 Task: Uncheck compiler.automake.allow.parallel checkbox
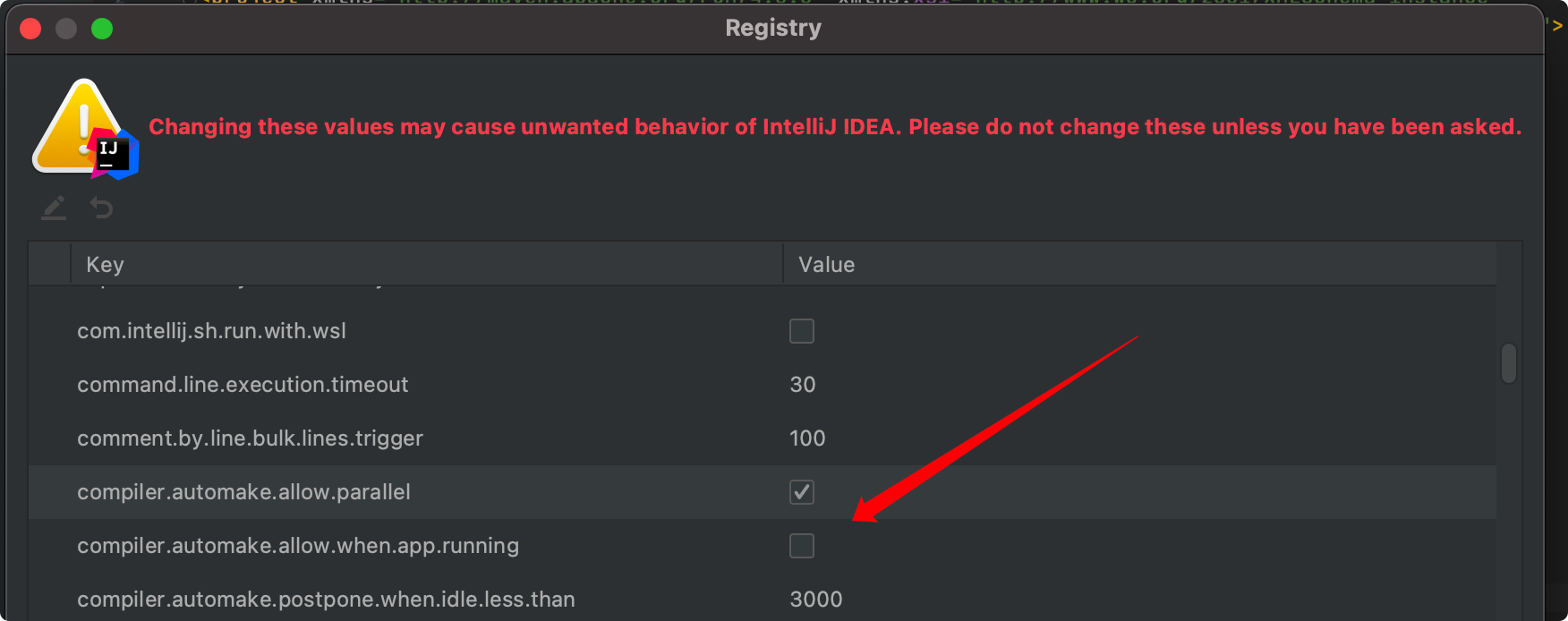(x=801, y=492)
